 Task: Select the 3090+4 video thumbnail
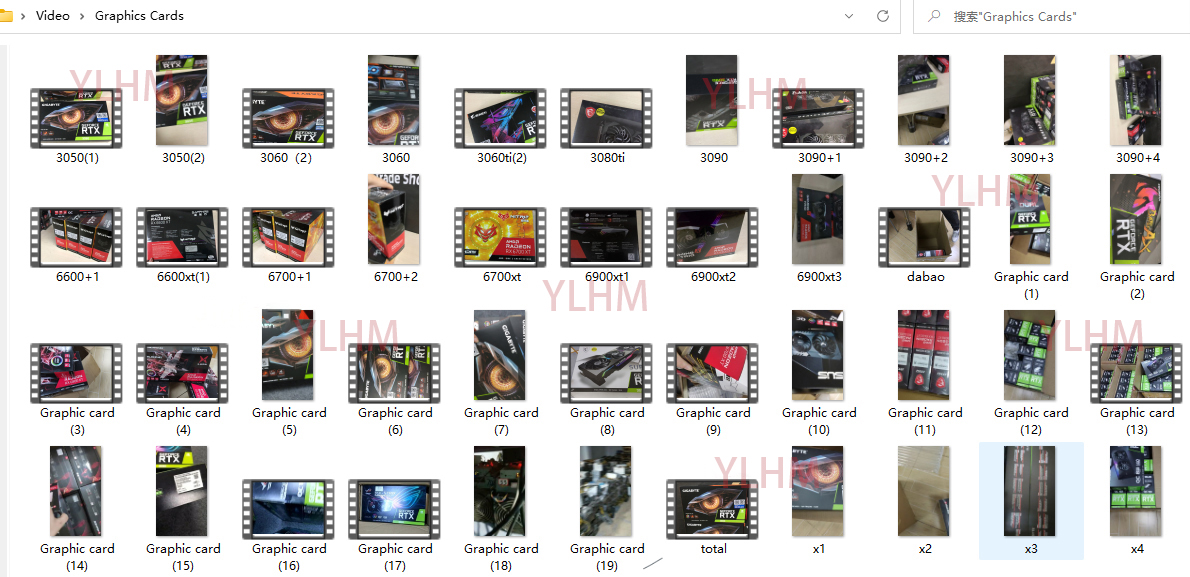click(1135, 100)
